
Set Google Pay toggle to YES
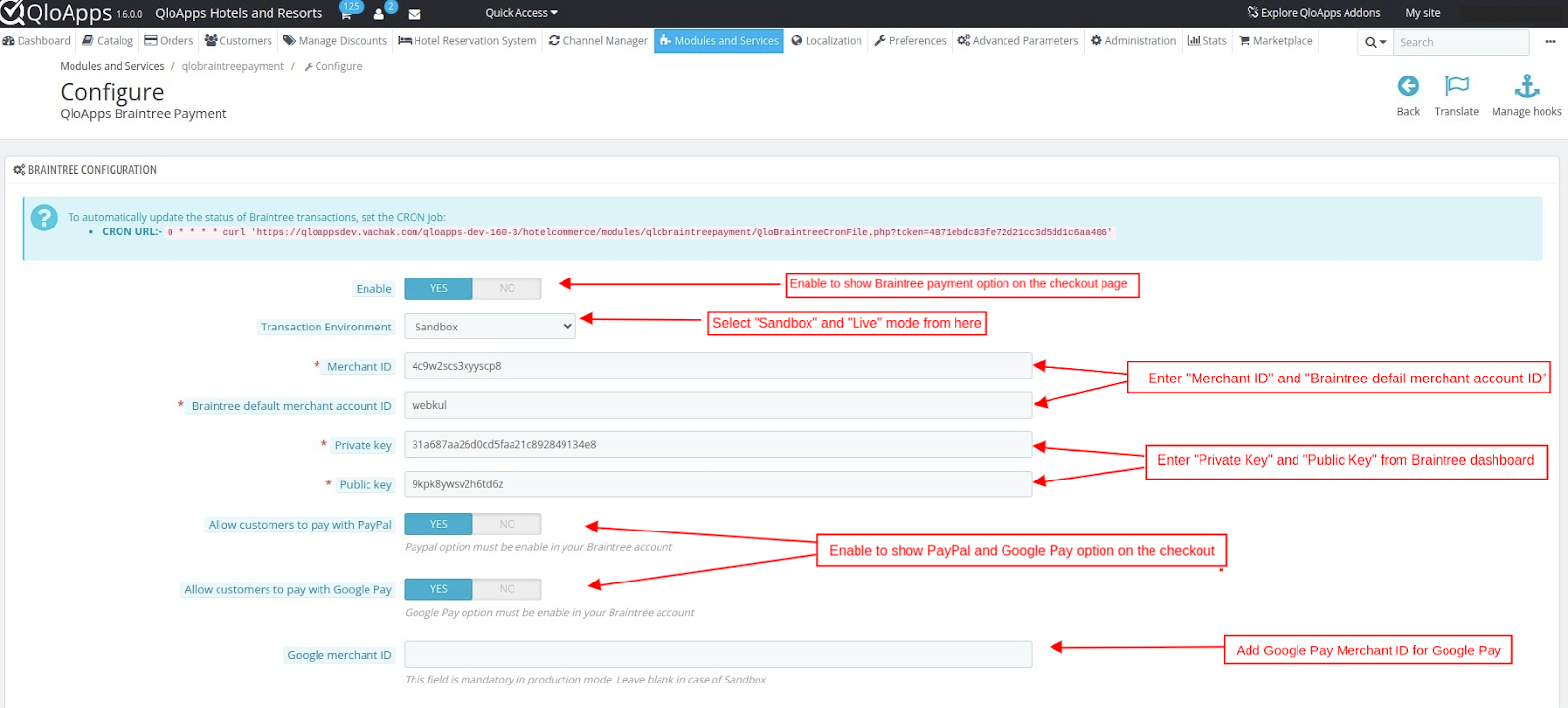click(x=438, y=589)
